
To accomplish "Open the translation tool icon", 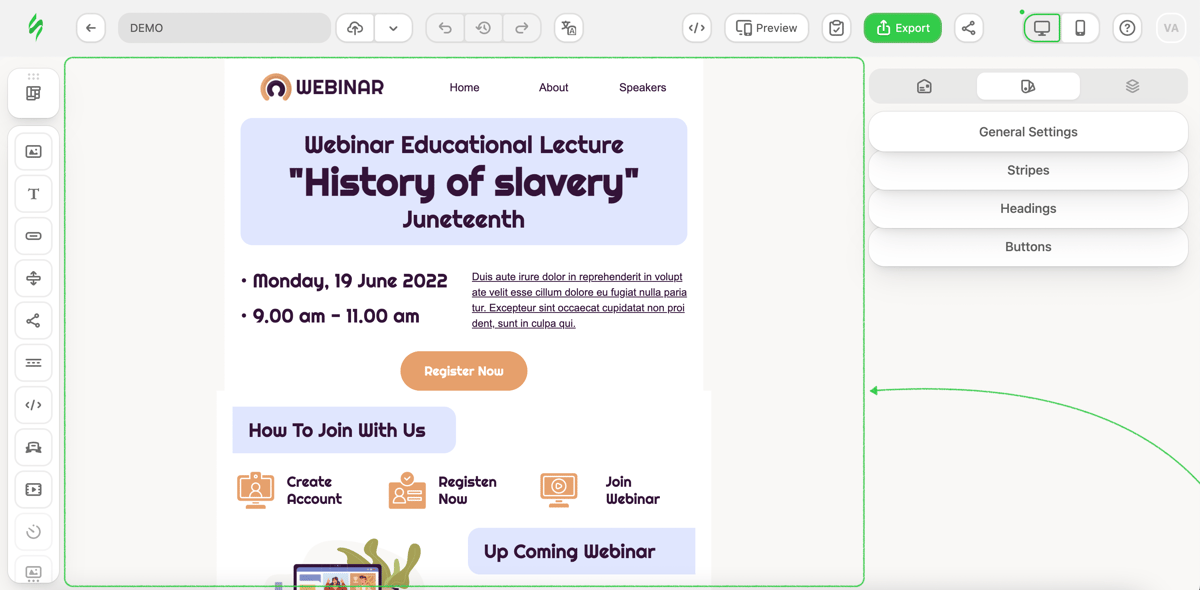I will (x=569, y=28).
